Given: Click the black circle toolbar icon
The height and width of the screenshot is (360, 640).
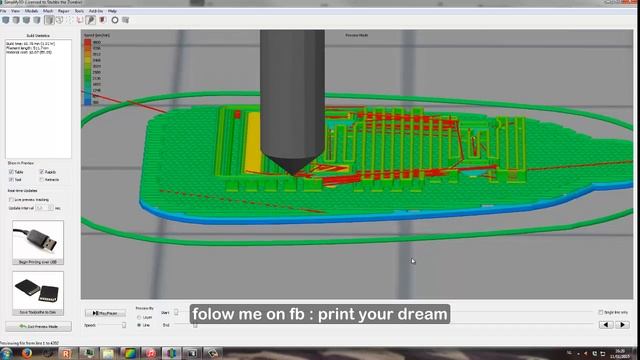Looking at the screenshot, I should click(x=115, y=20).
